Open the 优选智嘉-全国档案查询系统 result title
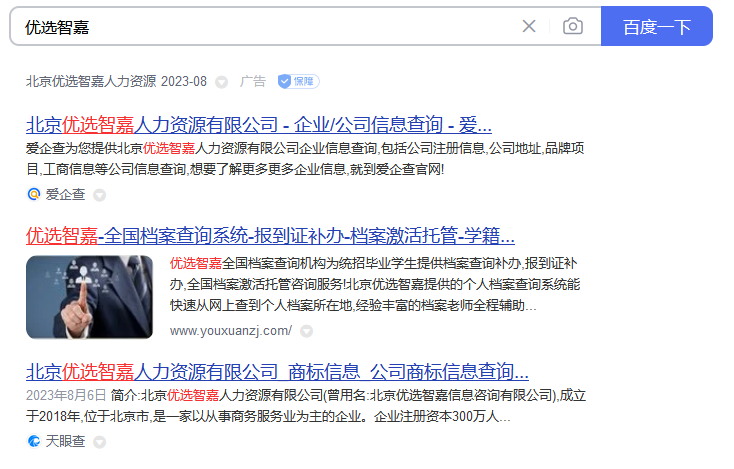Viewport: 734px width, 469px height. click(270, 235)
